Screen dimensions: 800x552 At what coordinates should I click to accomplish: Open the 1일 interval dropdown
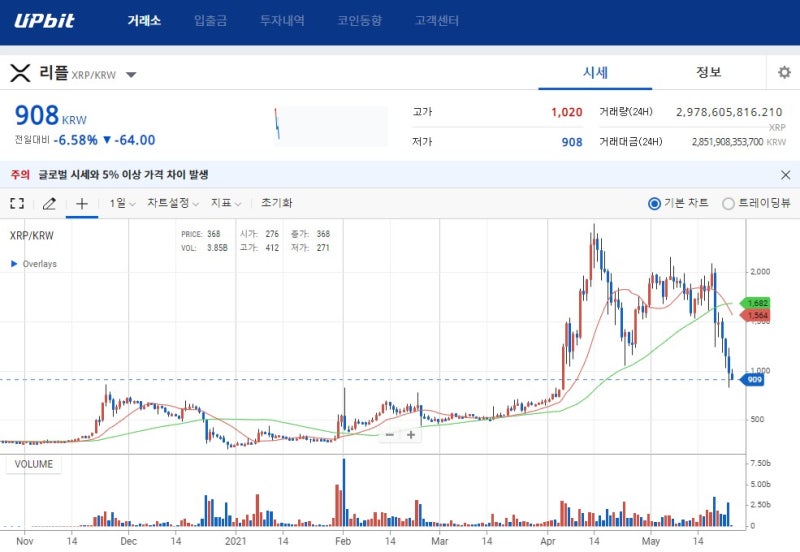point(122,203)
